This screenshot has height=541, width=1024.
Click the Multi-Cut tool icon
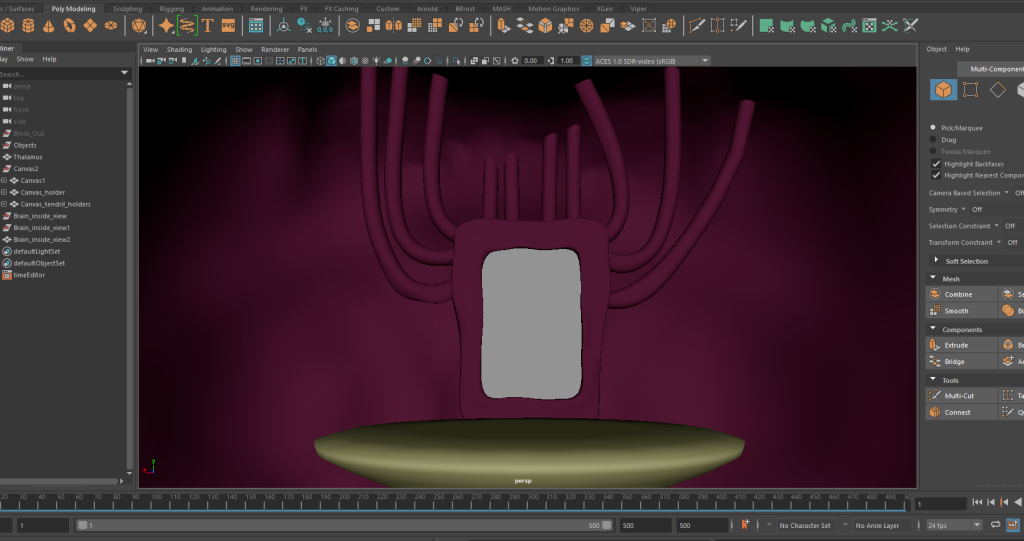pos(935,396)
